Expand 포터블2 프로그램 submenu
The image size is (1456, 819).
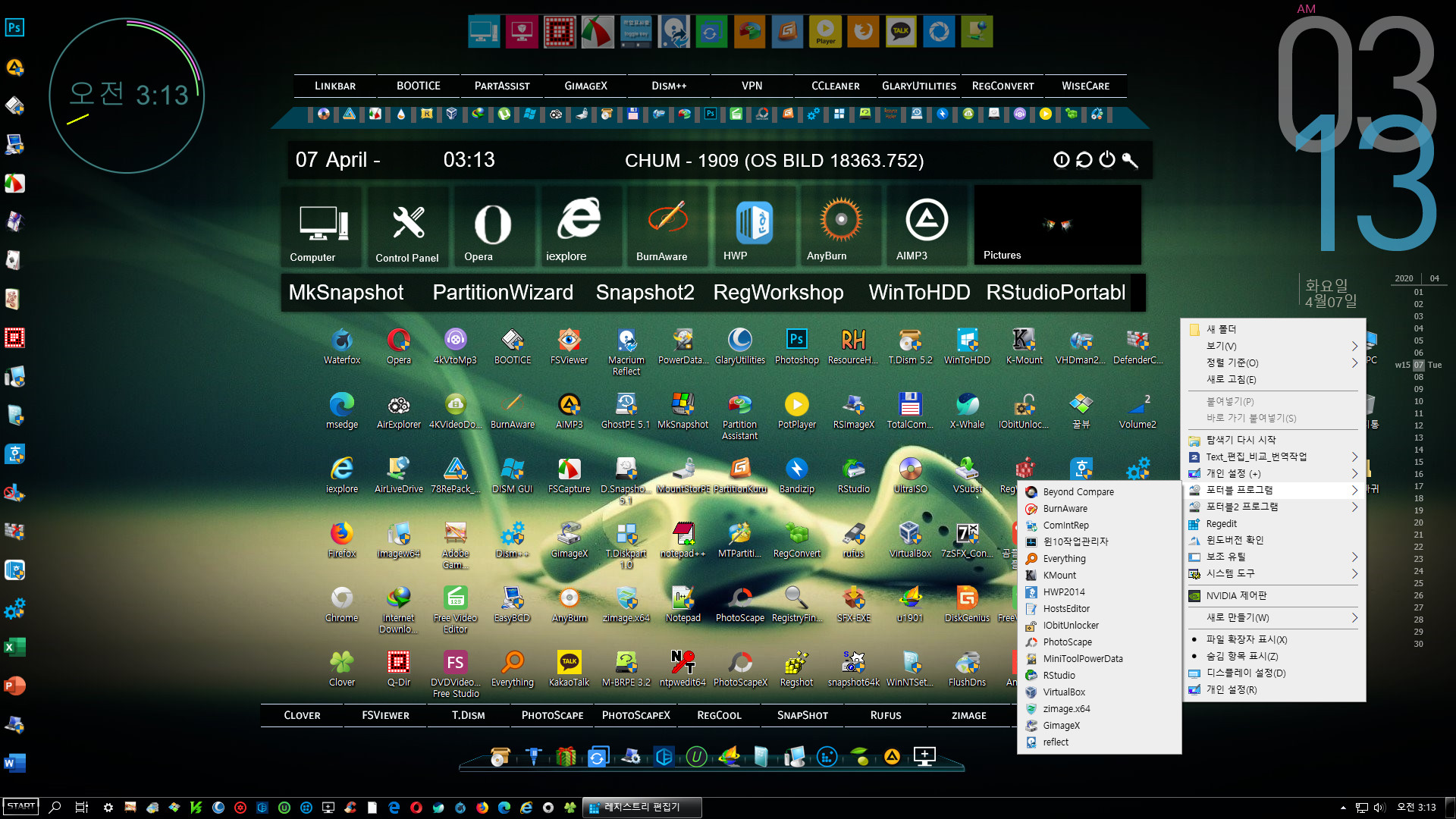[1275, 507]
